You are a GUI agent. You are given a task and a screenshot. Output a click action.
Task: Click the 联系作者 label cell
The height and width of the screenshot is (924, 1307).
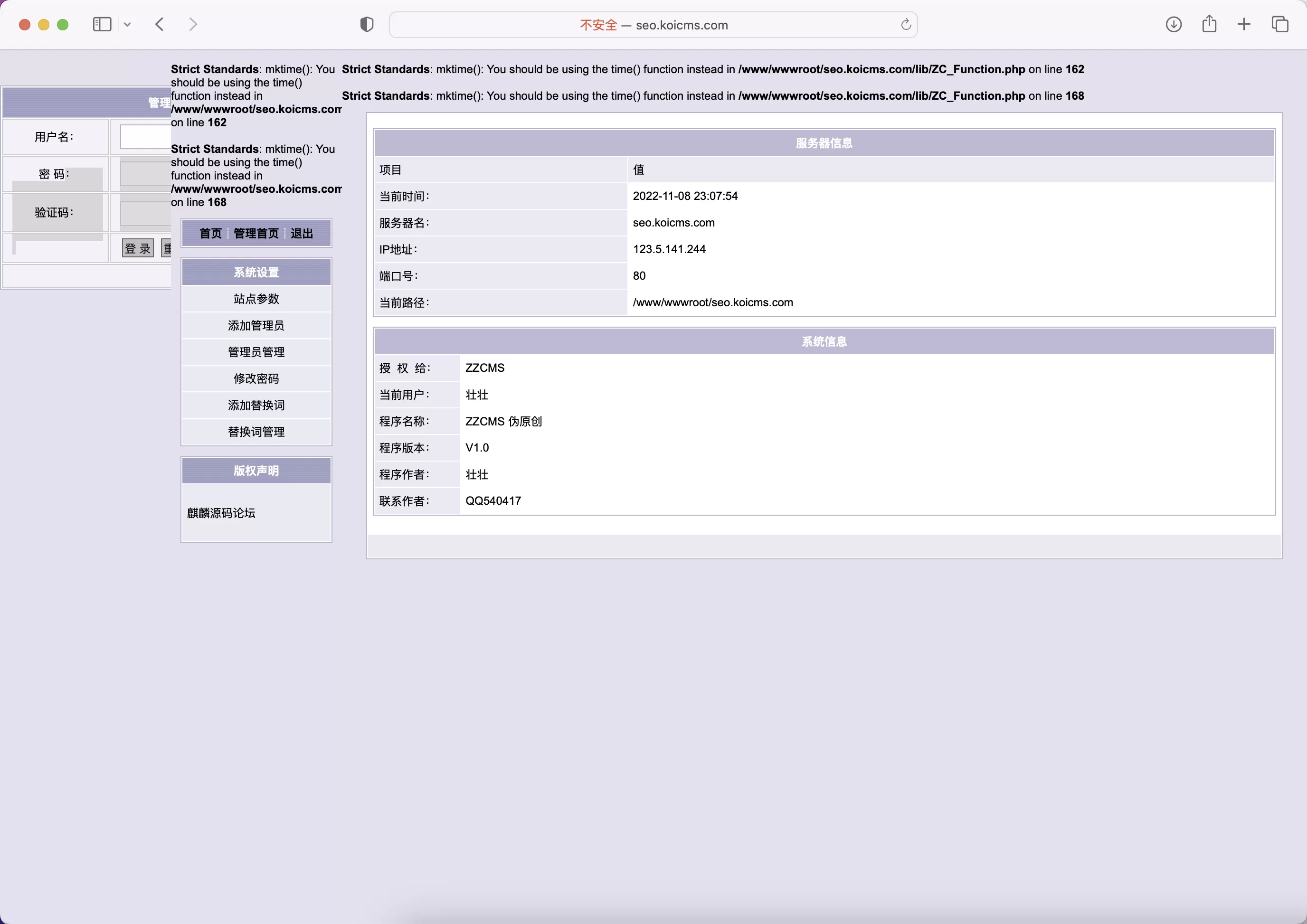point(417,501)
